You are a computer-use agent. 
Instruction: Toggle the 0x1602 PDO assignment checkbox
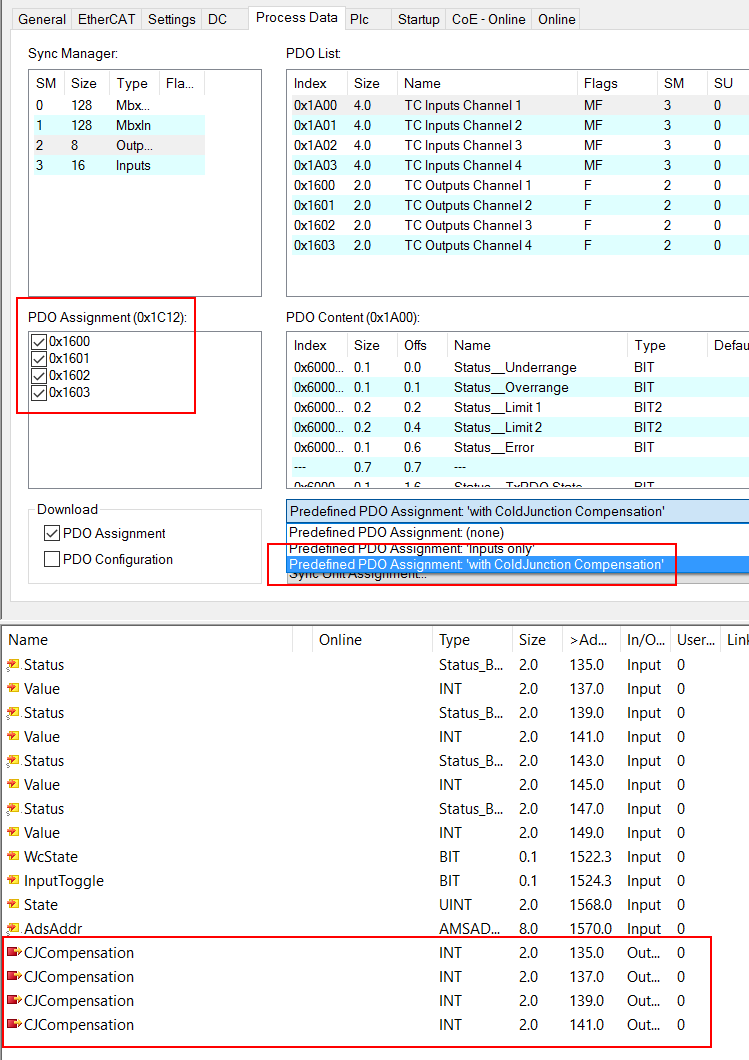(39, 376)
